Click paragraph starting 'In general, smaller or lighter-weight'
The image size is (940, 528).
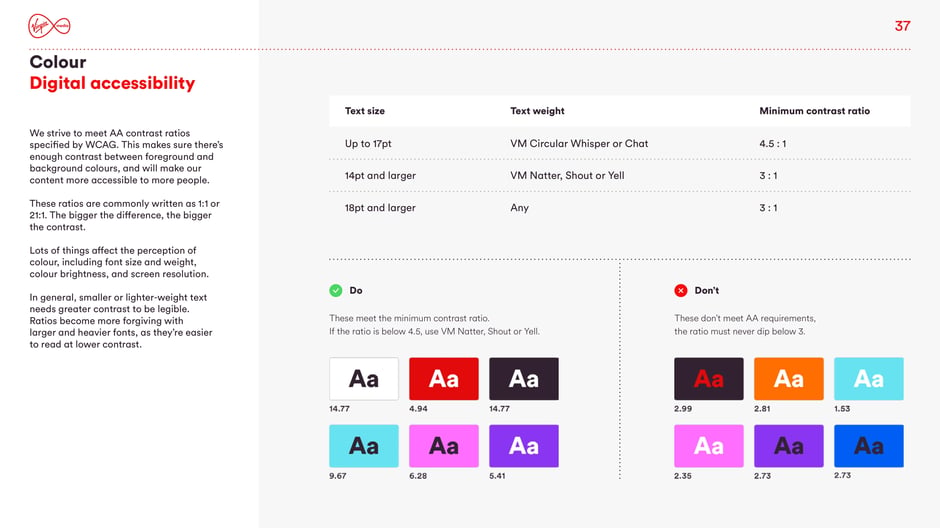click(121, 321)
